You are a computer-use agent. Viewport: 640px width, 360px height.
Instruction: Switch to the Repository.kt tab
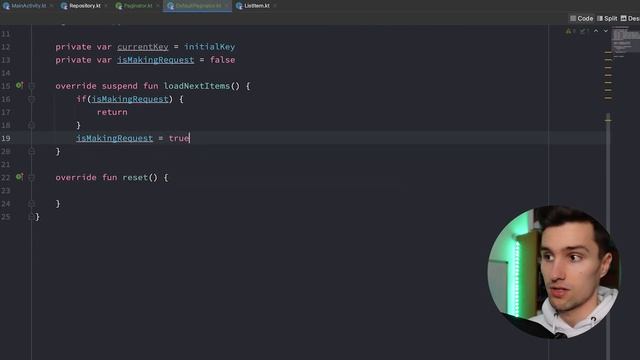point(84,6)
